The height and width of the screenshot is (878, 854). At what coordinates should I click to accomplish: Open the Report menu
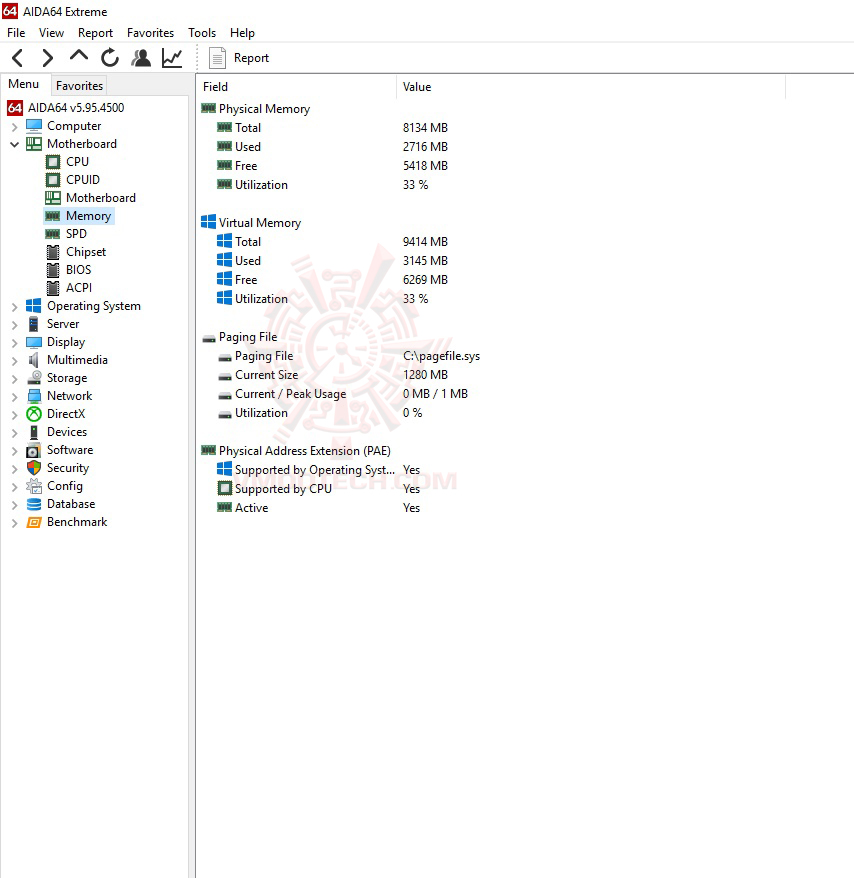click(95, 33)
